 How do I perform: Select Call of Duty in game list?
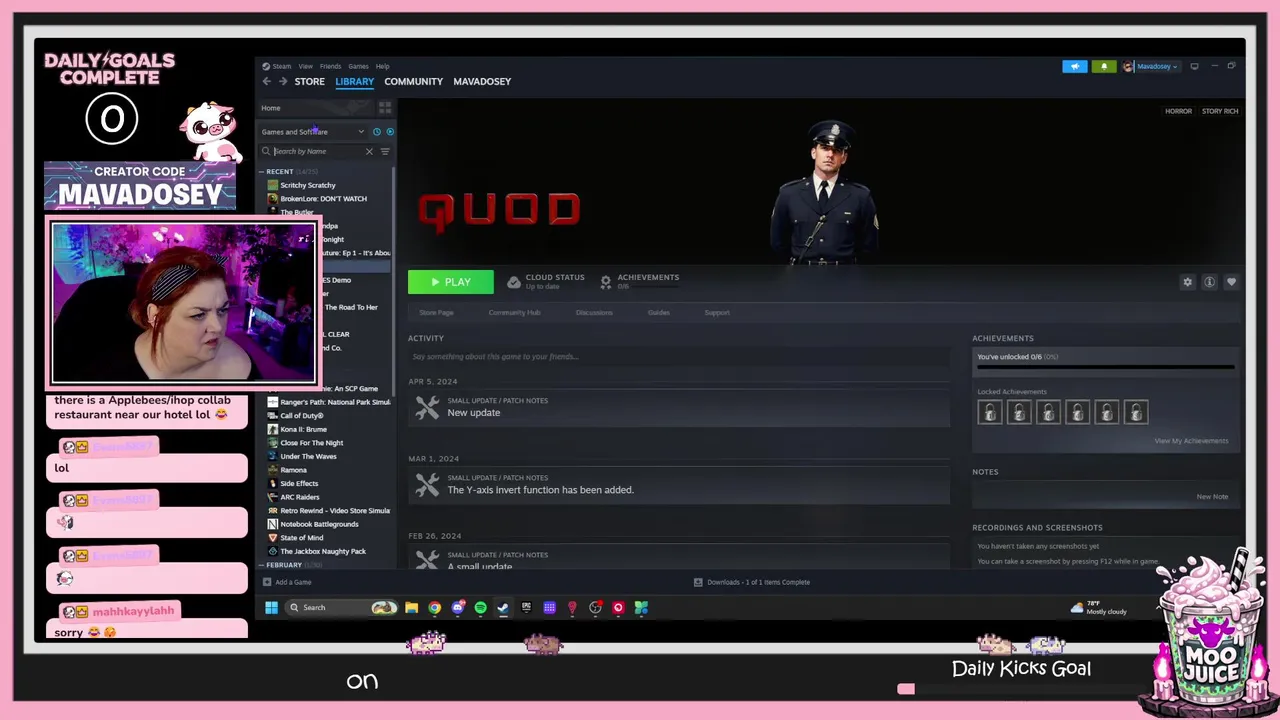click(302, 416)
